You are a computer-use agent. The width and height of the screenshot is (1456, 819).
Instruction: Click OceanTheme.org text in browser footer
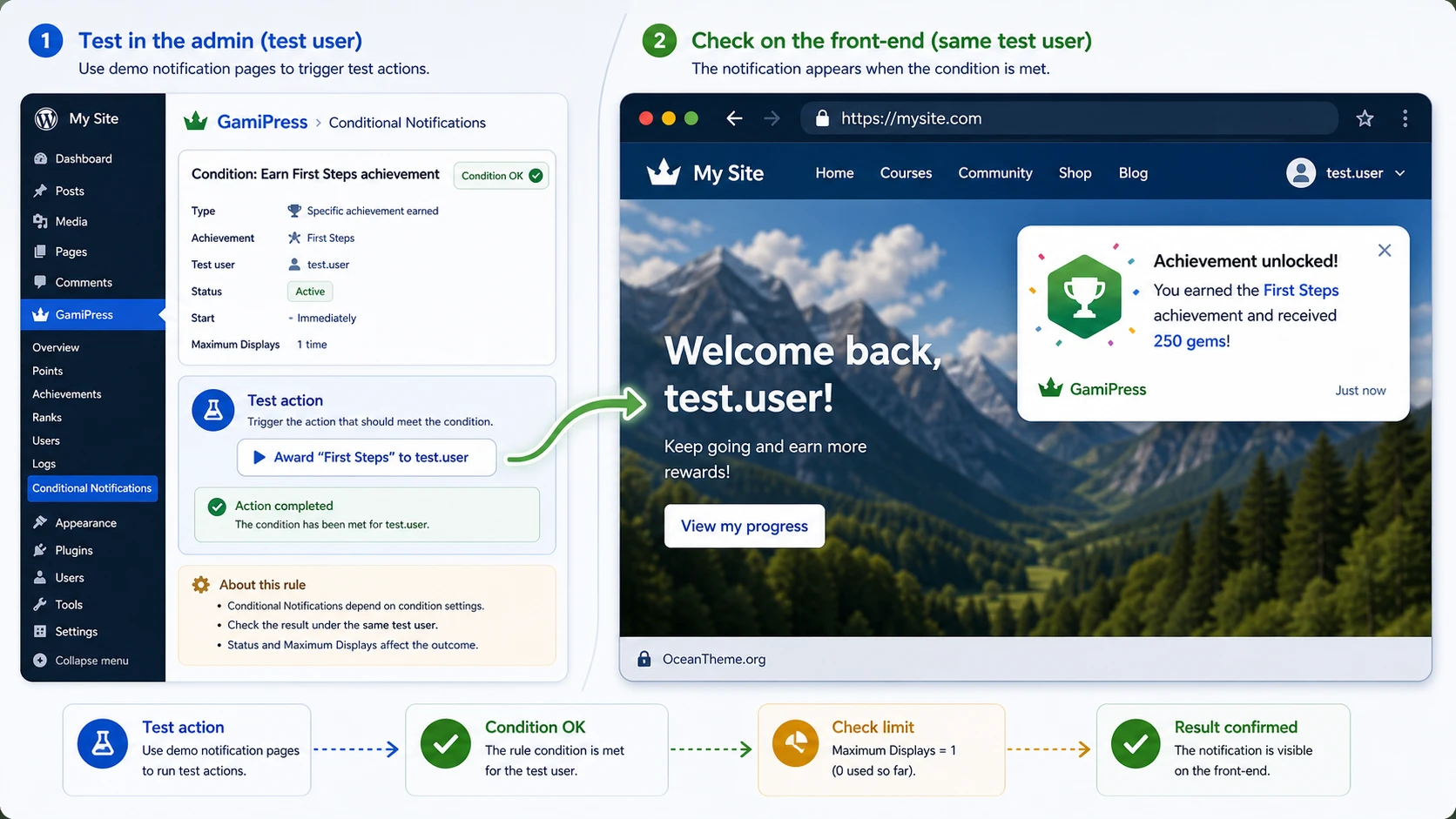(x=714, y=659)
